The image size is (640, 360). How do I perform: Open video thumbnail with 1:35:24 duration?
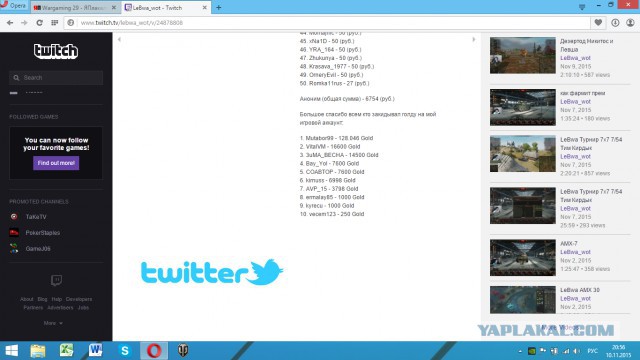(522, 107)
